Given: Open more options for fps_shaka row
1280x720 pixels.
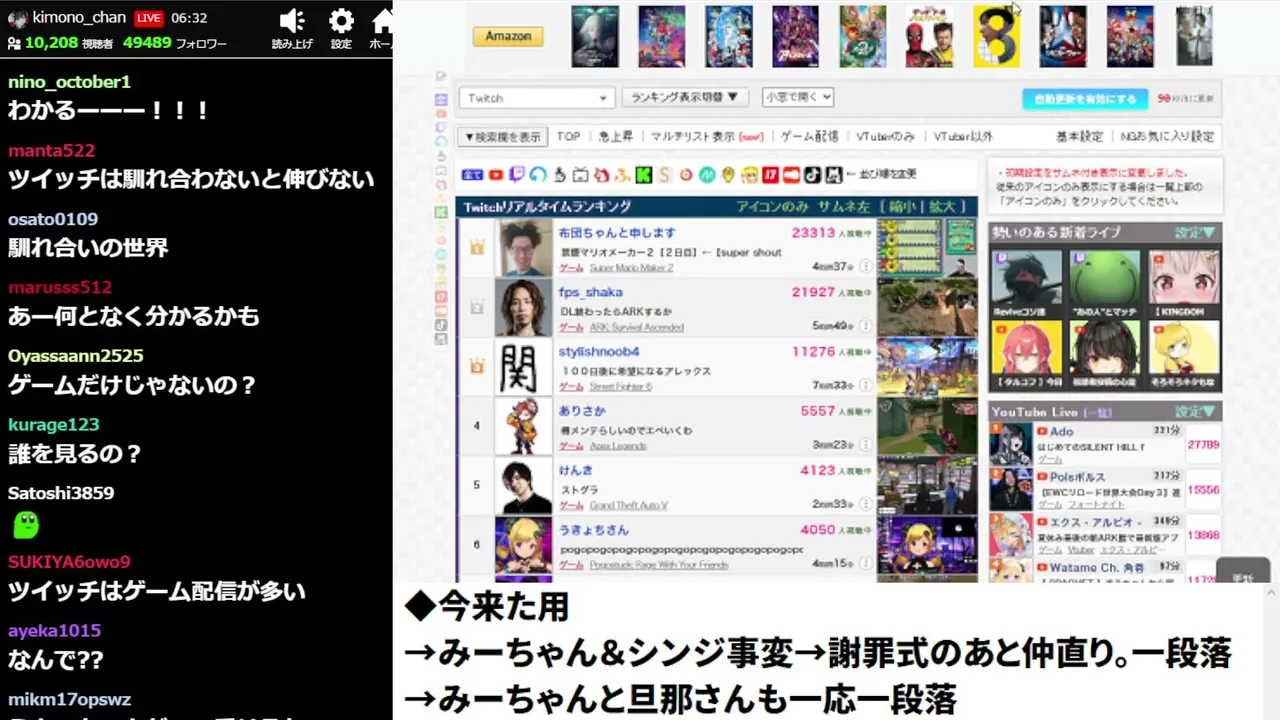Looking at the screenshot, I should pyautogui.click(x=866, y=326).
